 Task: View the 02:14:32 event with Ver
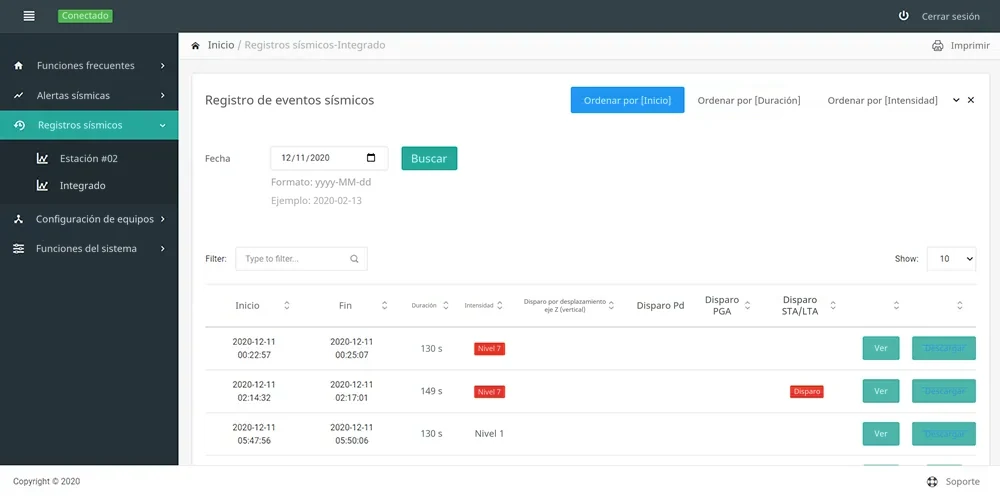tap(881, 391)
